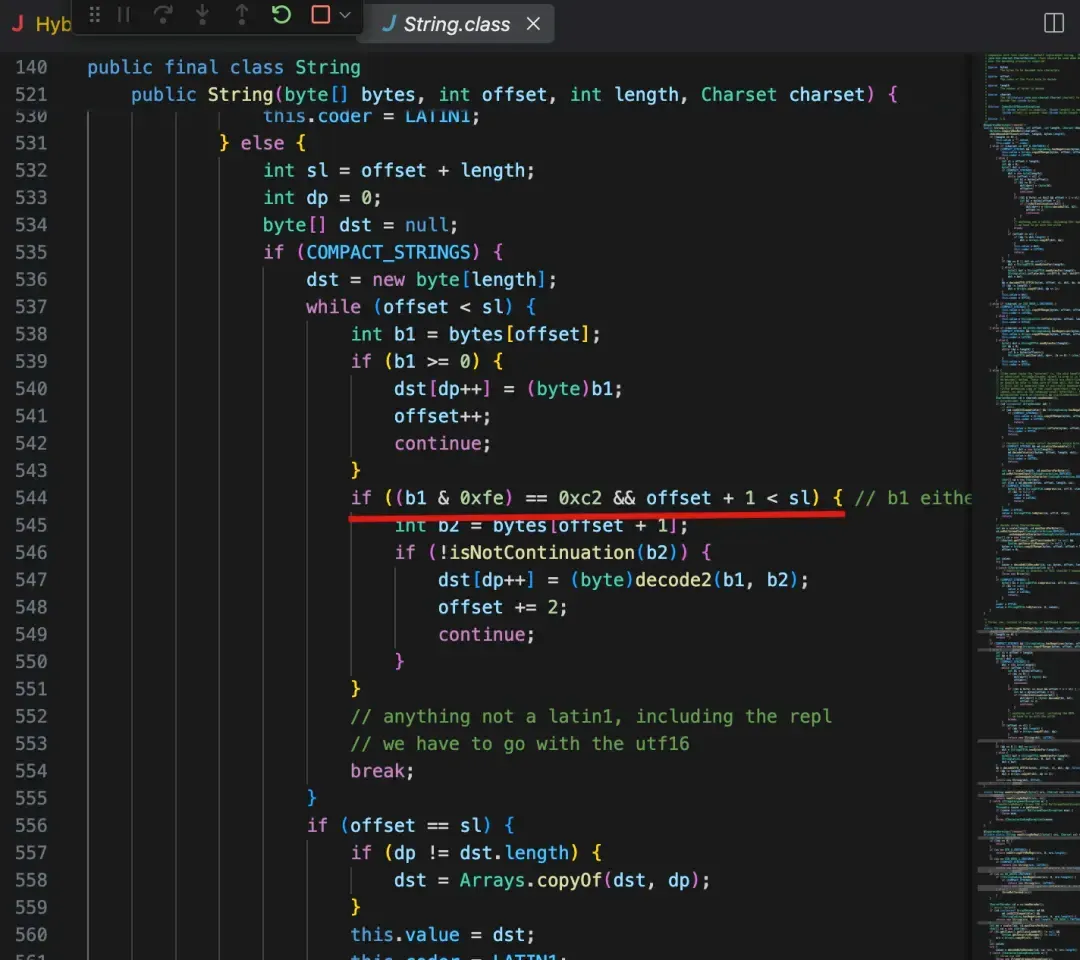This screenshot has height=960, width=1080.
Task: Click line number 556 in the gutter
Action: pyautogui.click(x=31, y=826)
